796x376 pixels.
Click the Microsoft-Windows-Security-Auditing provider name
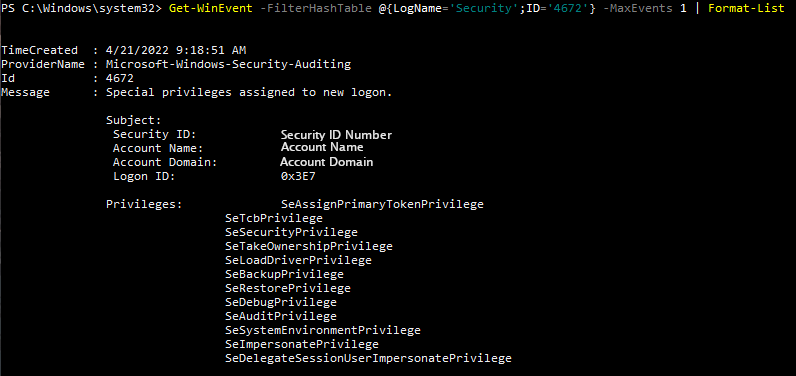[228, 64]
